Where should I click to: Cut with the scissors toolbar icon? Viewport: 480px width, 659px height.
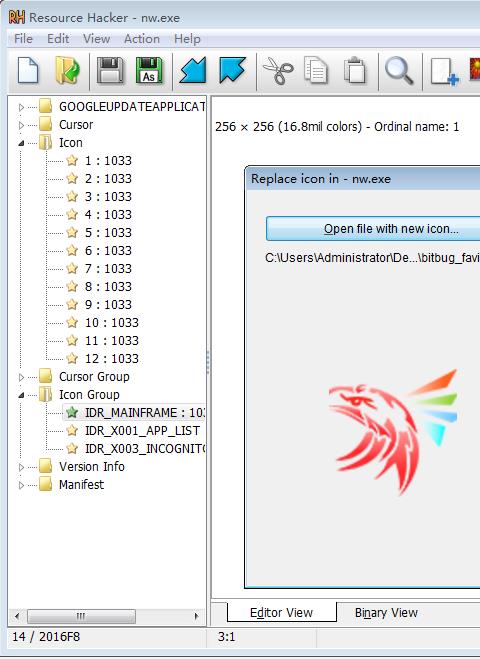pyautogui.click(x=278, y=71)
